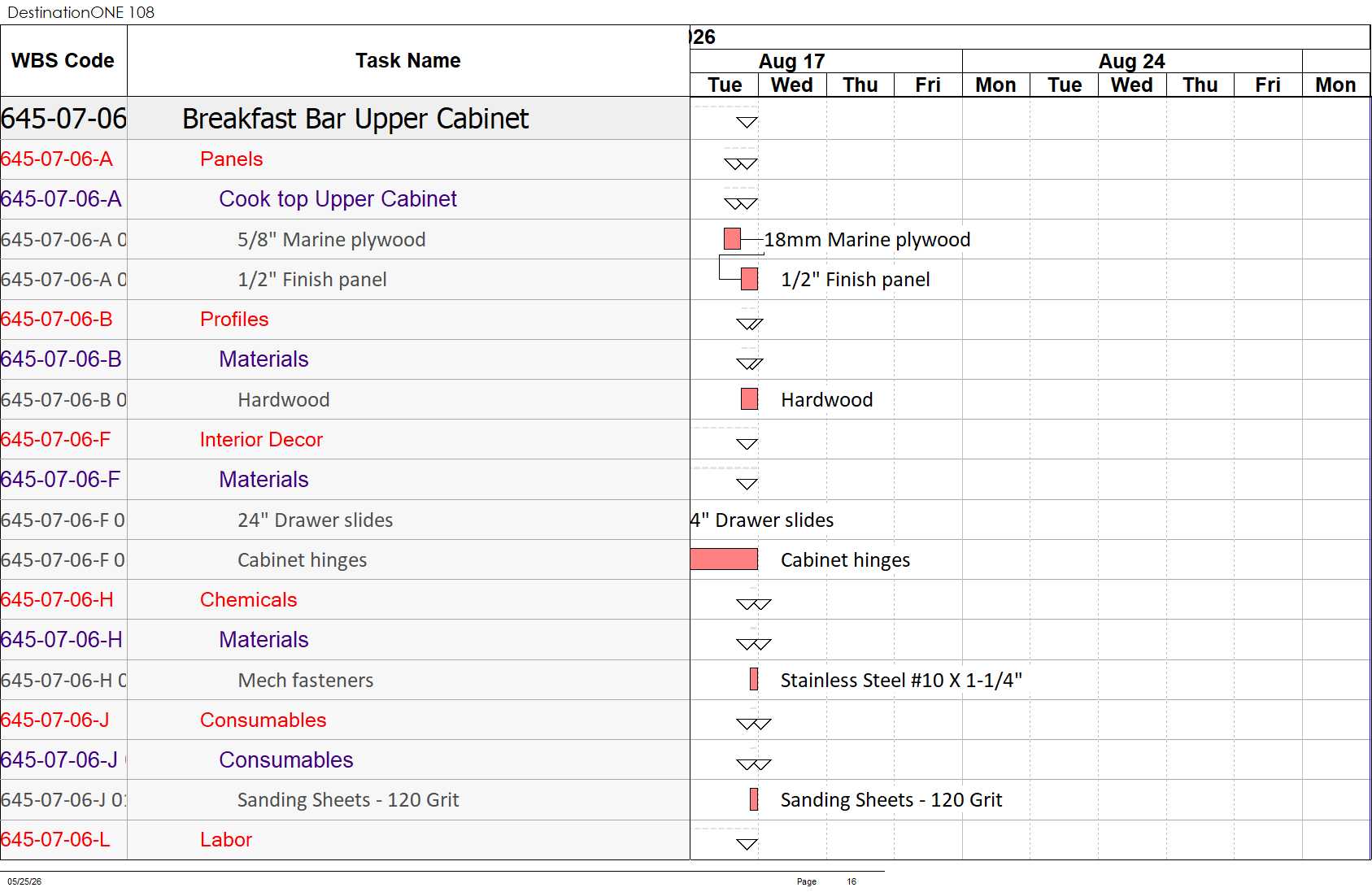Select the Panels task row

coord(345,159)
